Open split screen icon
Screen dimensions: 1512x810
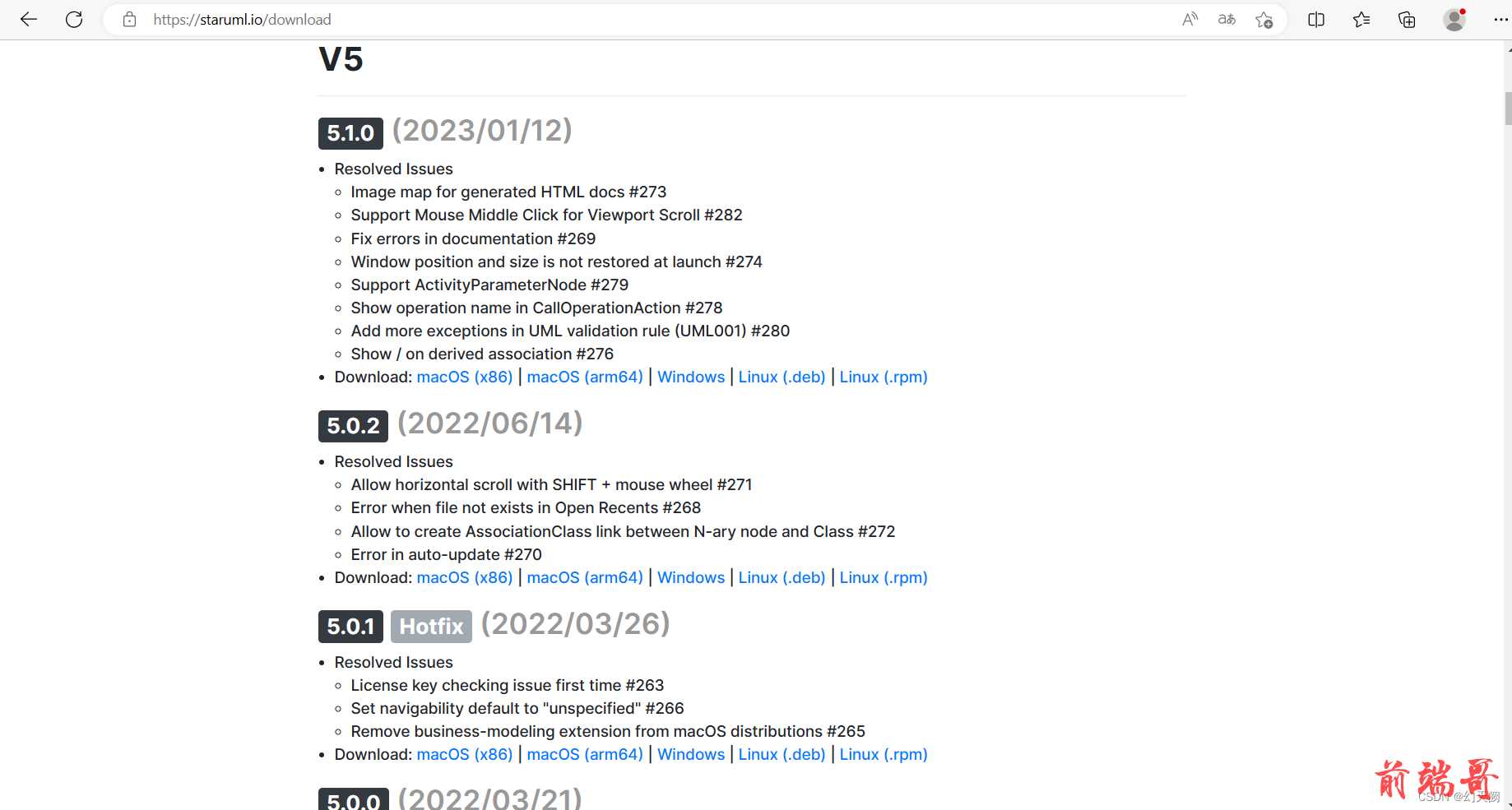pyautogui.click(x=1316, y=20)
